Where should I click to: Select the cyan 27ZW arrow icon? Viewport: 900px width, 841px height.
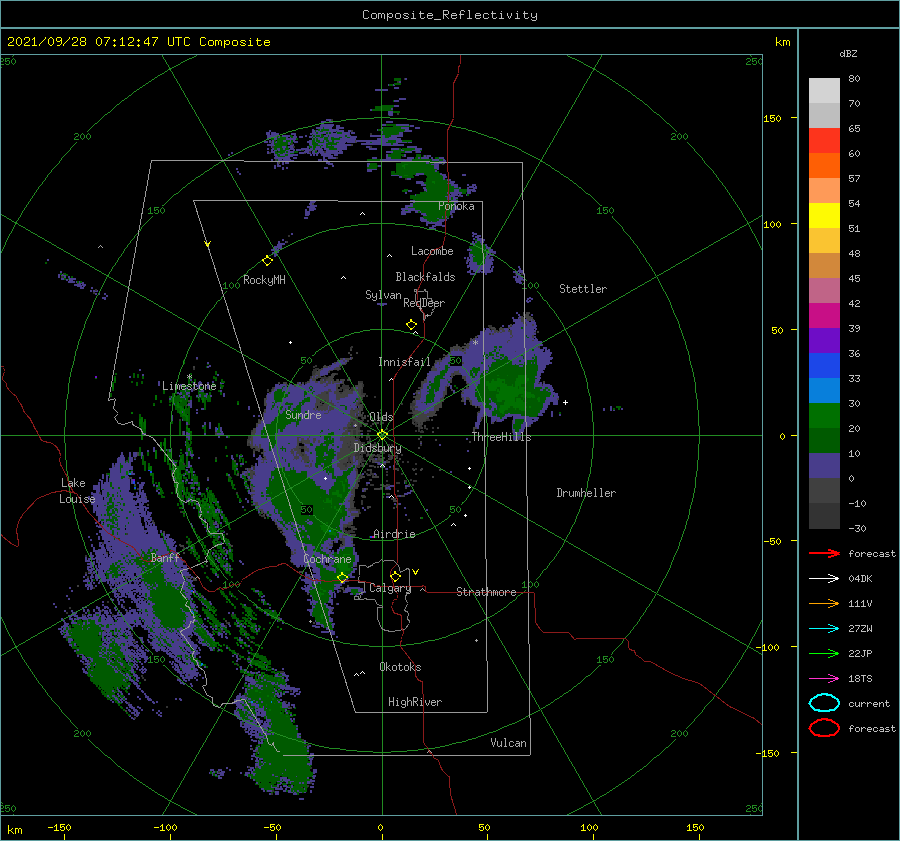tap(824, 629)
